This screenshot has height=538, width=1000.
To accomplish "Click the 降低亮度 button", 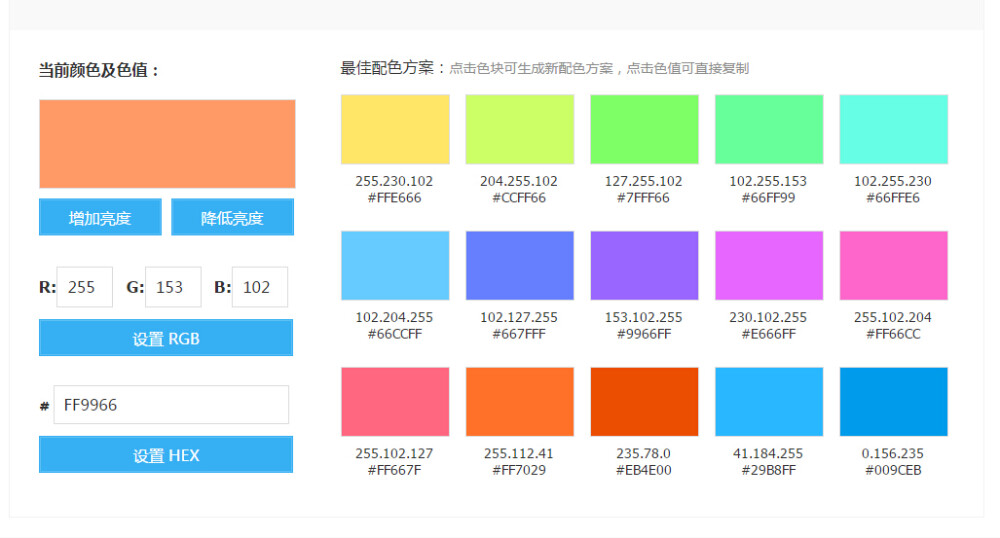I will [232, 218].
